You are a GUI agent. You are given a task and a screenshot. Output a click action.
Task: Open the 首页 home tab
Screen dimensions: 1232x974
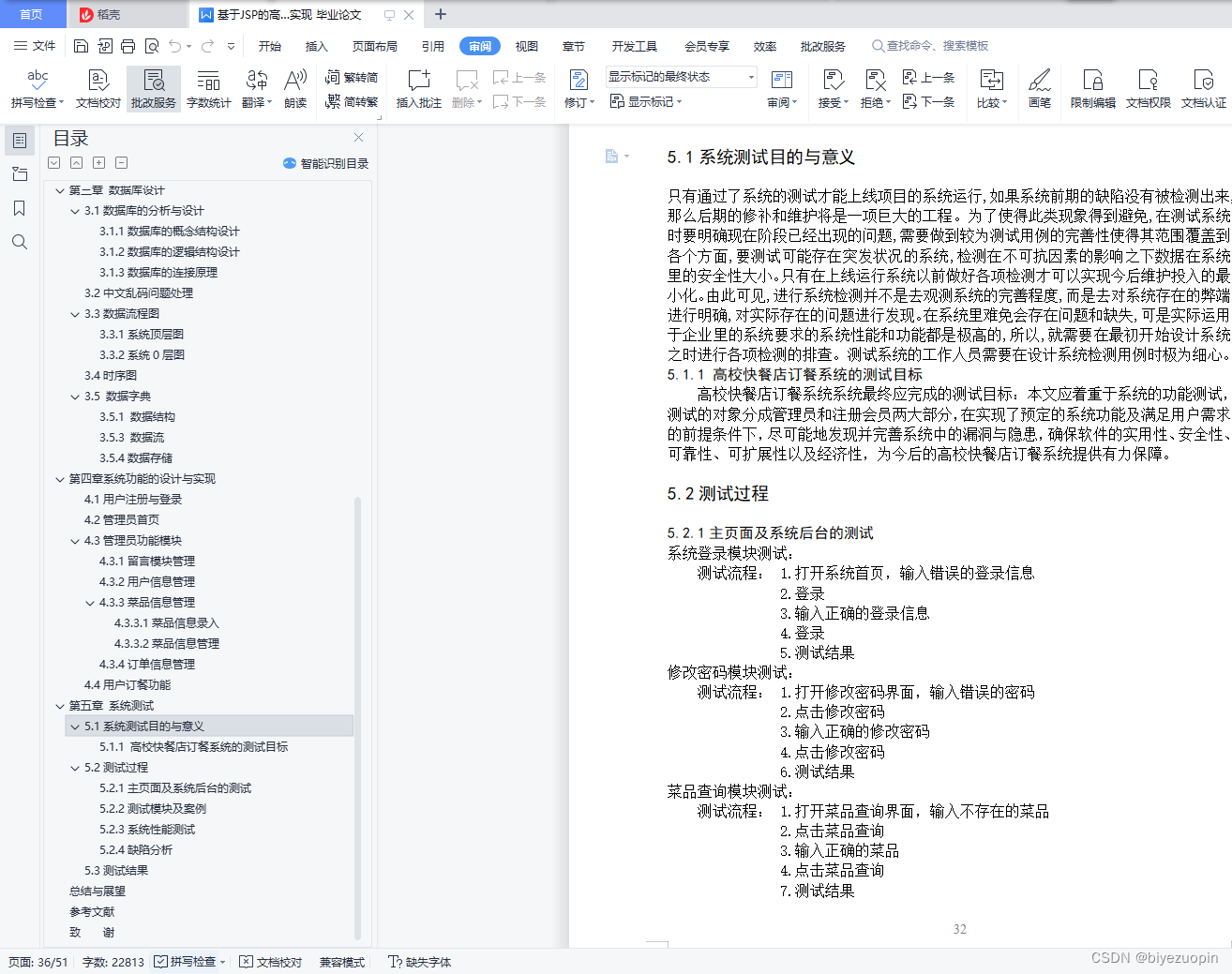pyautogui.click(x=32, y=14)
